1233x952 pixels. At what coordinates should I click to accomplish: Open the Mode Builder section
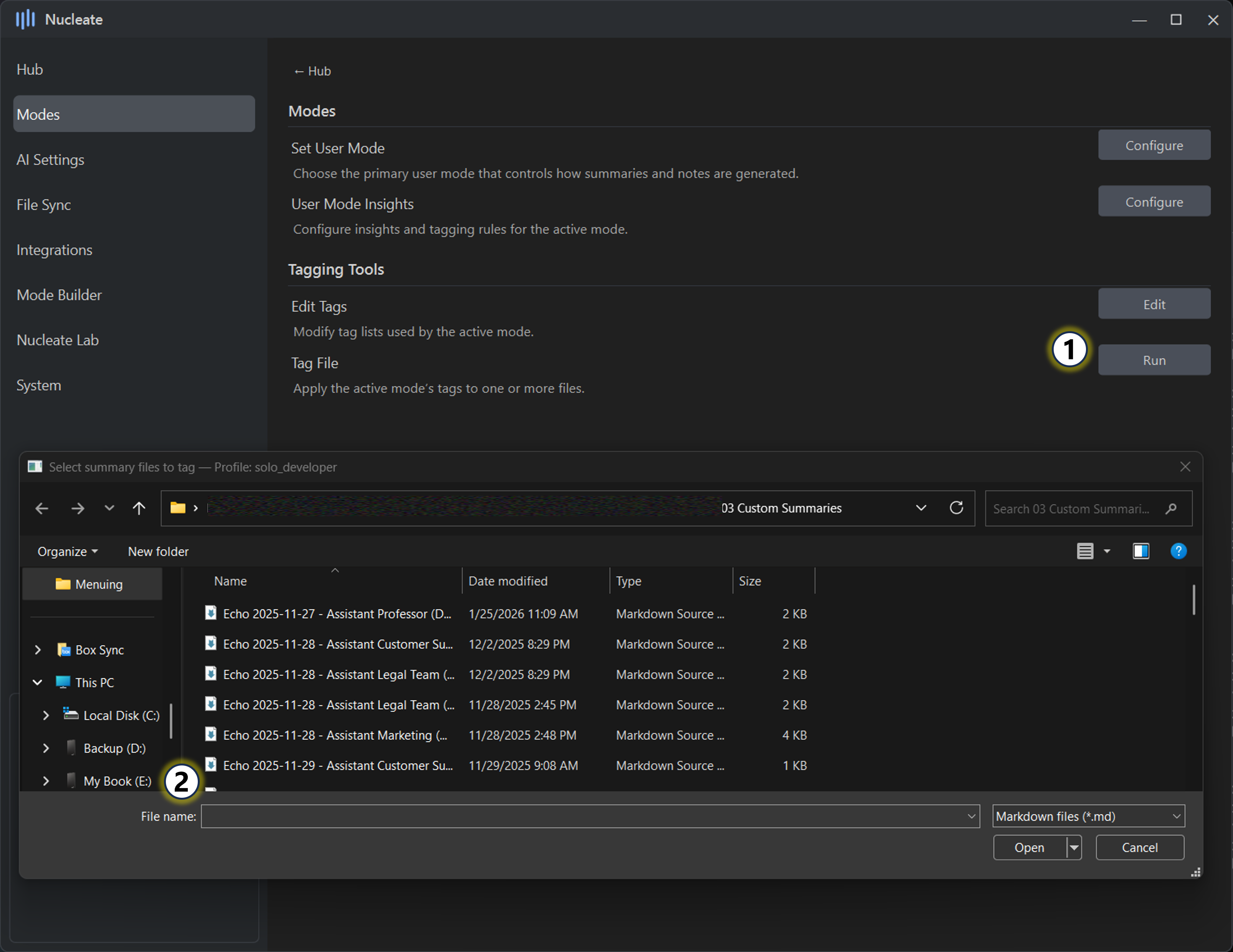point(59,295)
